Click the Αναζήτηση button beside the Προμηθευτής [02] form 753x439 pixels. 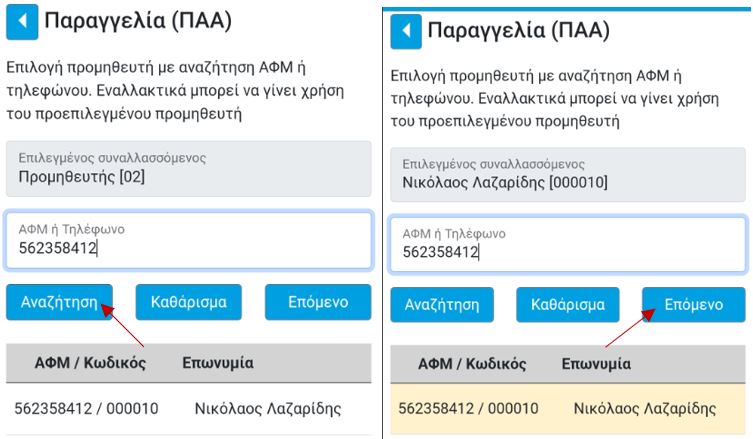pyautogui.click(x=59, y=302)
